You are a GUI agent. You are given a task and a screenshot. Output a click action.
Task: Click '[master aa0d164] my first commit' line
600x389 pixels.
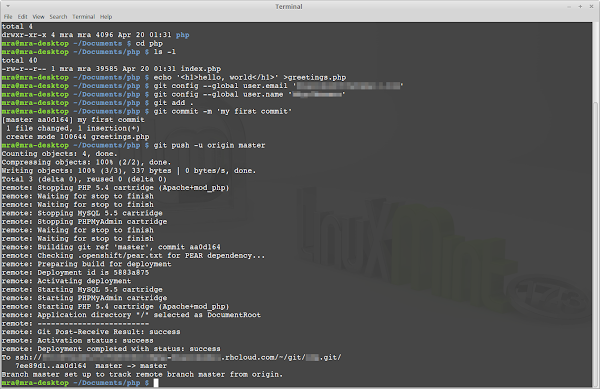click(x=73, y=120)
